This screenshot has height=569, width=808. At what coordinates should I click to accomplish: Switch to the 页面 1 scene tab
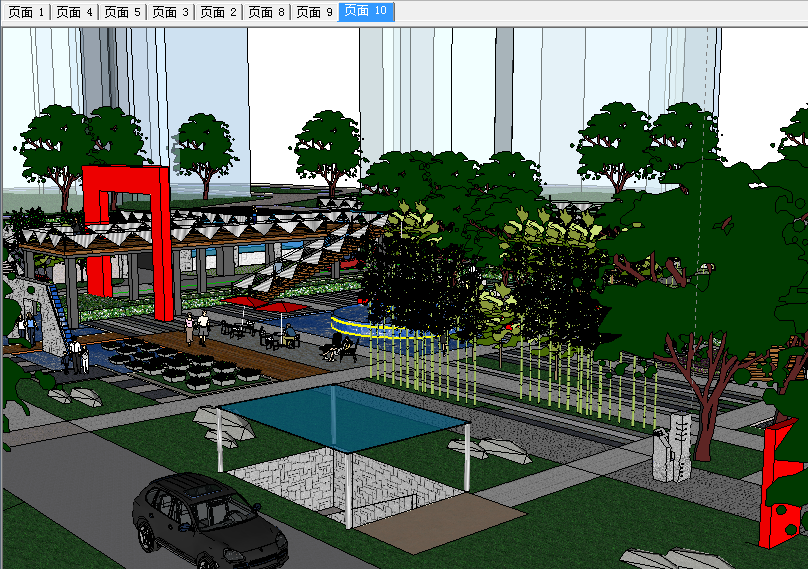[x=26, y=12]
